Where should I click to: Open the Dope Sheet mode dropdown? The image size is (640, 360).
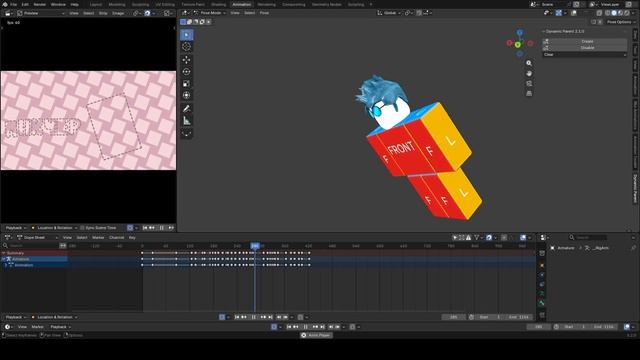pos(37,238)
